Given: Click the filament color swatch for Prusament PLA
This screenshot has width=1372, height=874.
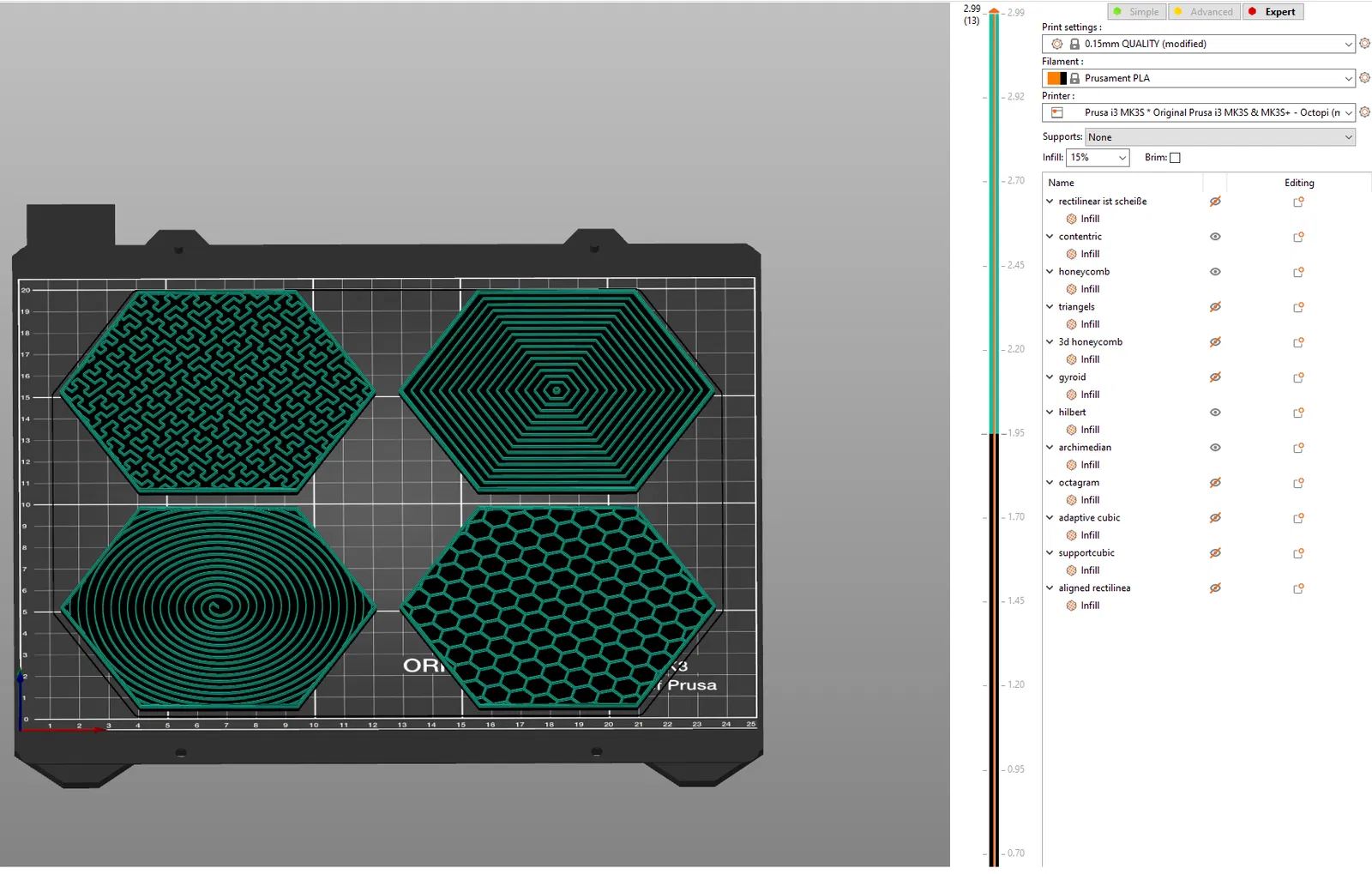Looking at the screenshot, I should point(1056,78).
